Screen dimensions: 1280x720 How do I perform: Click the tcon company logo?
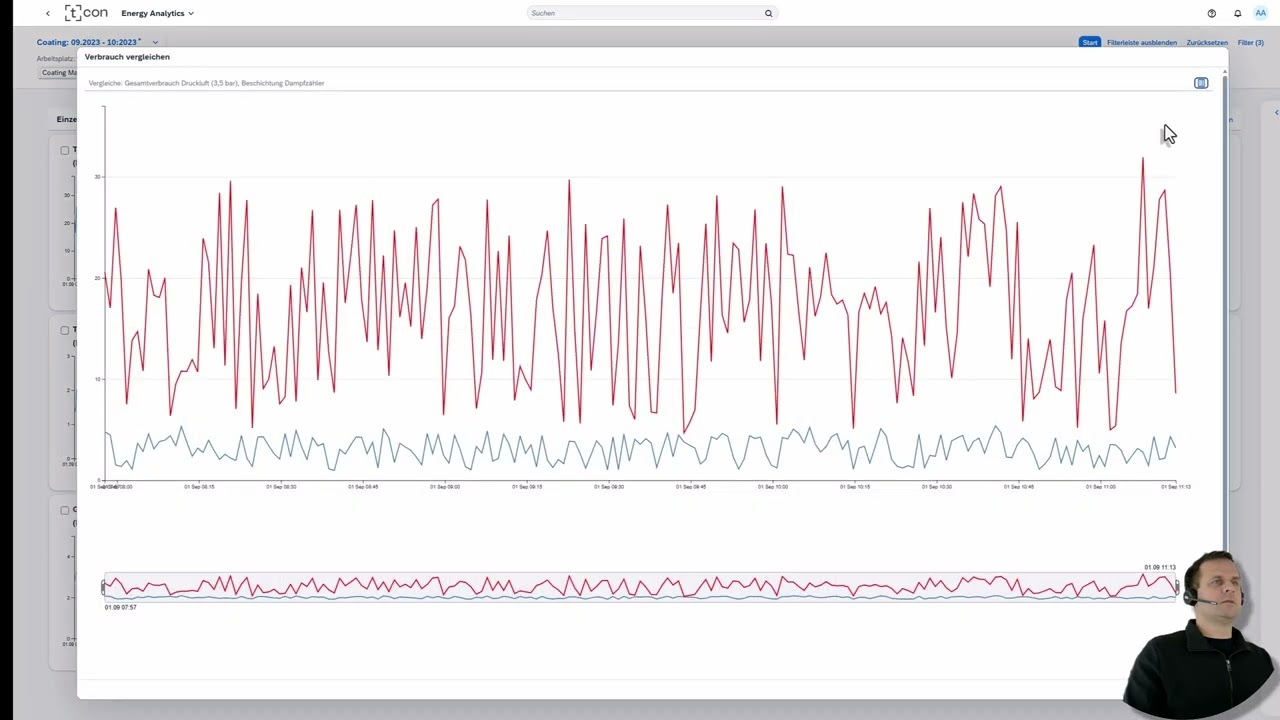[x=86, y=13]
